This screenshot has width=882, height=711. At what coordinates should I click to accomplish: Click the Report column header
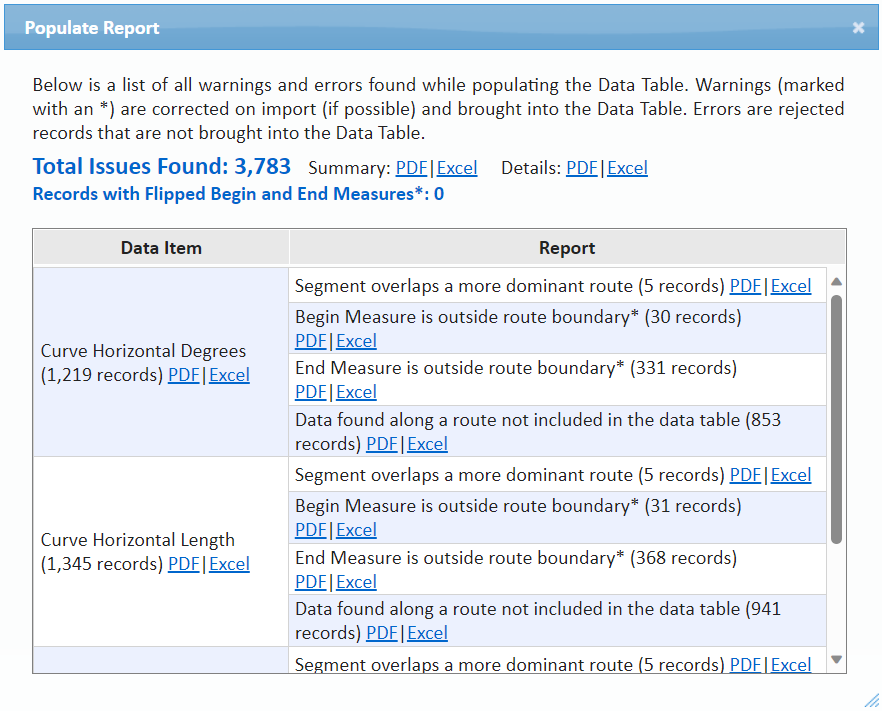(x=567, y=248)
